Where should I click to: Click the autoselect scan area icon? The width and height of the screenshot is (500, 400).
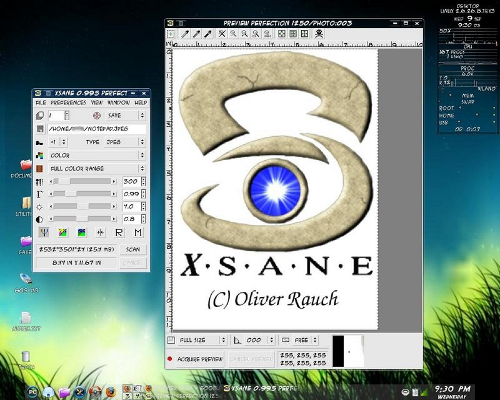(x=282, y=34)
